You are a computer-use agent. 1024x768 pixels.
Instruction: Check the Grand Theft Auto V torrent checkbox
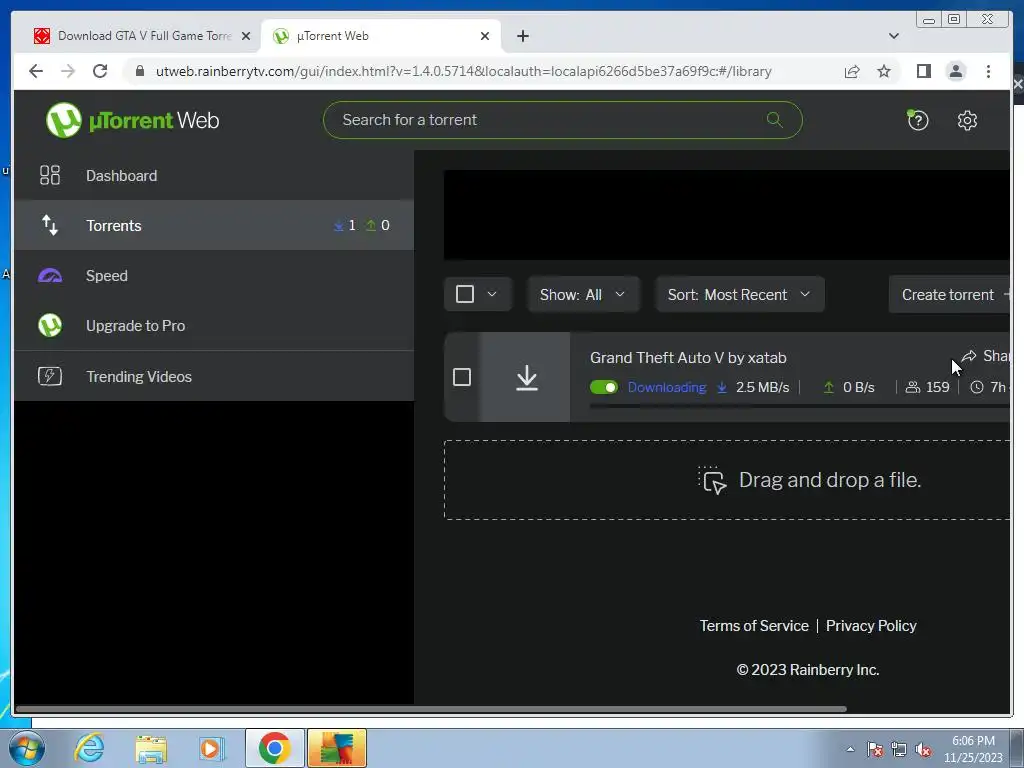[462, 377]
